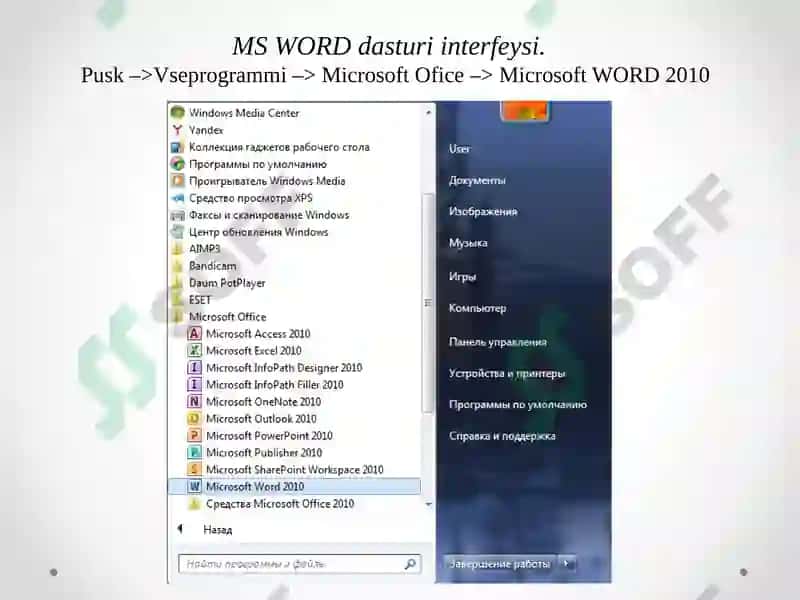Click the Microsoft Publisher 2010 icon
This screenshot has width=800, height=600.
point(194,452)
